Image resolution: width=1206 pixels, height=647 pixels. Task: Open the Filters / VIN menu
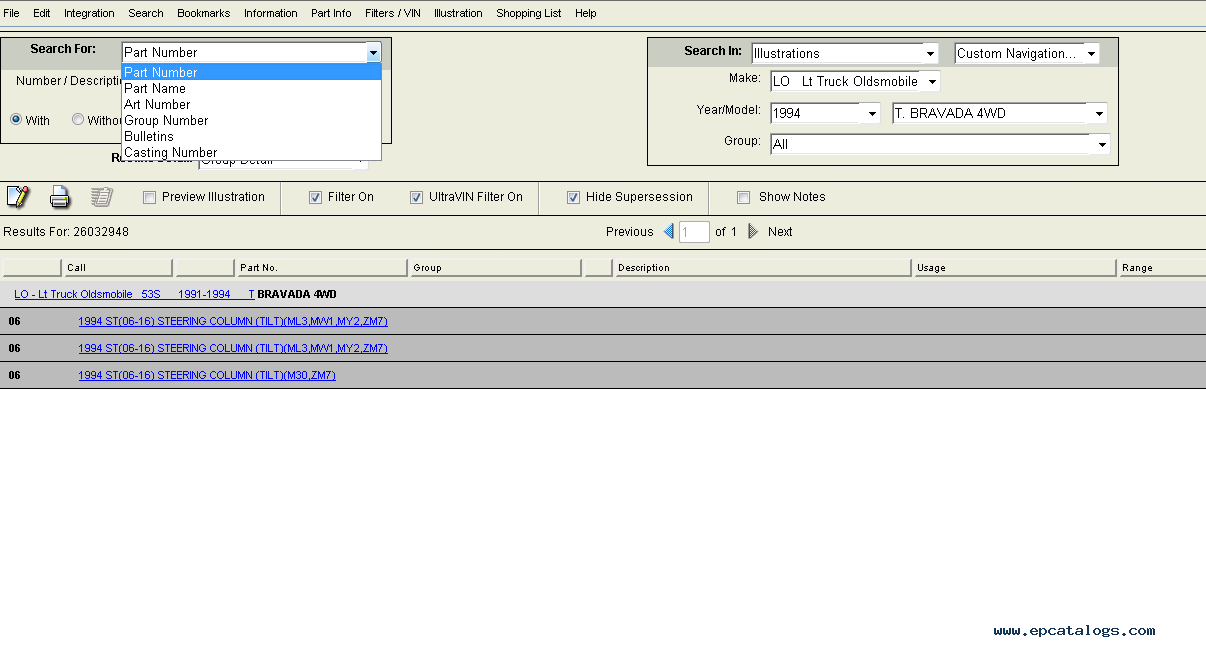pyautogui.click(x=392, y=13)
